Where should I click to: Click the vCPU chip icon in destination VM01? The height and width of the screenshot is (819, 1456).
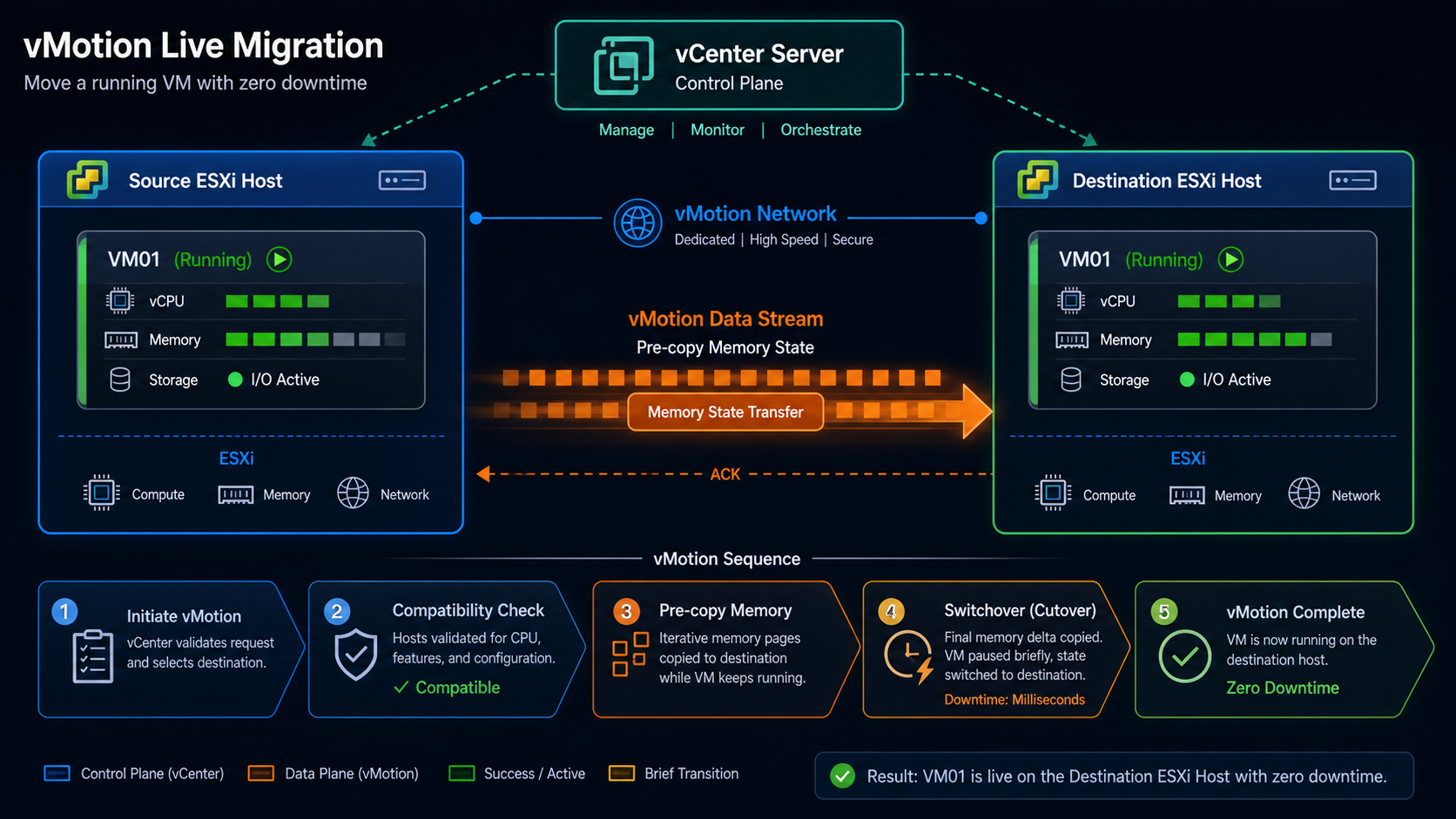1071,301
